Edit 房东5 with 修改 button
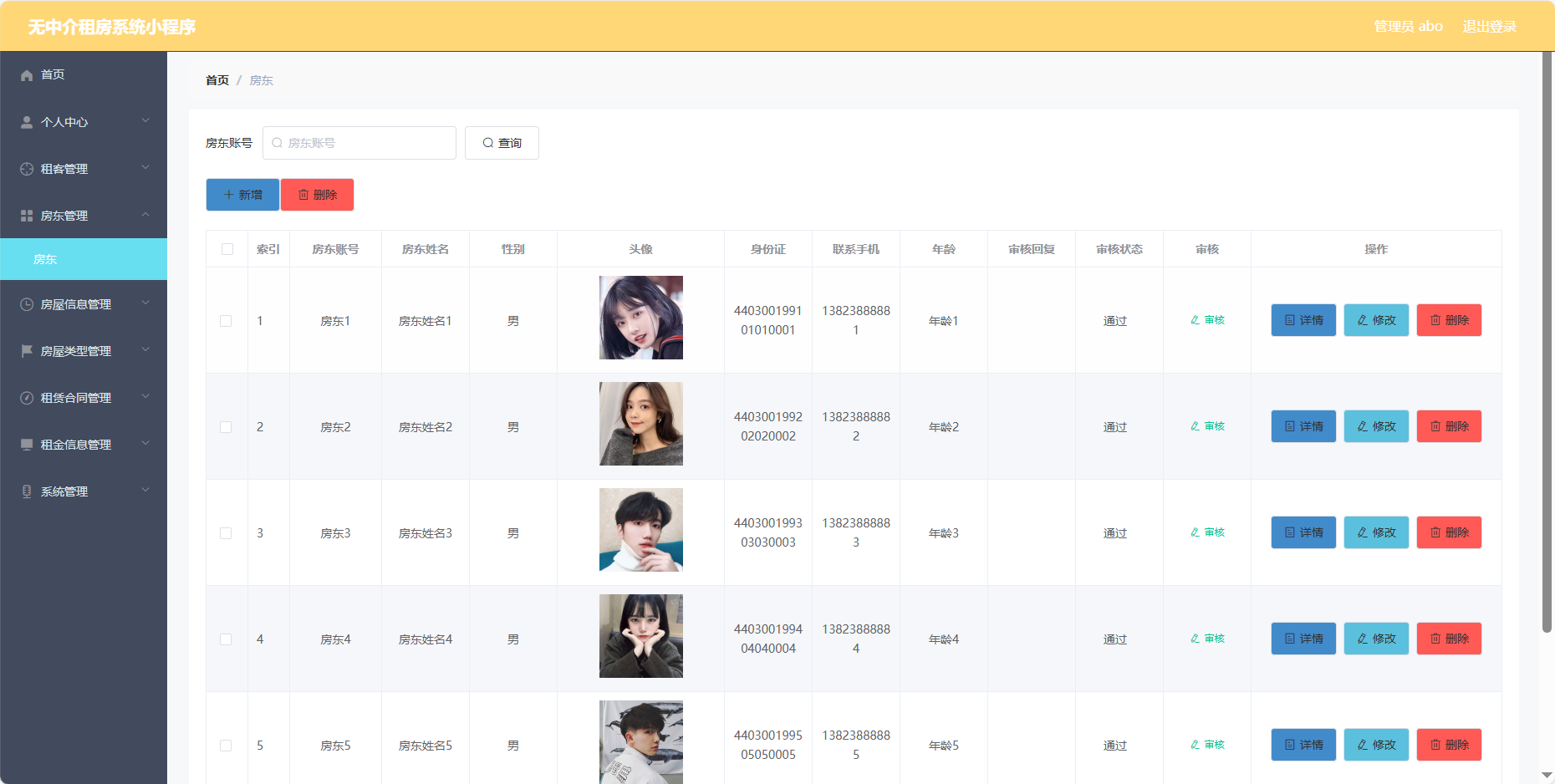This screenshot has height=784, width=1555. pyautogui.click(x=1376, y=745)
